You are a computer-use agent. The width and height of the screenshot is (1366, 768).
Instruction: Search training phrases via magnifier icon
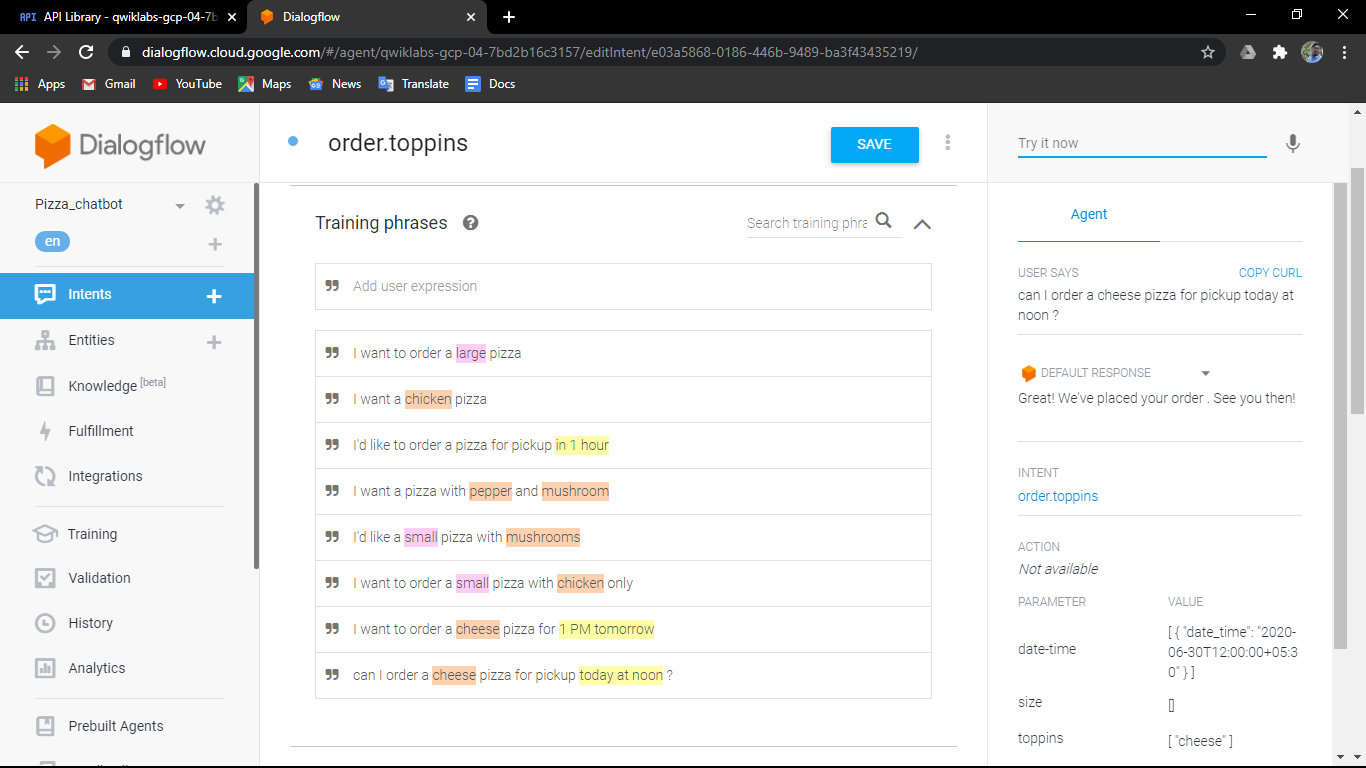click(x=884, y=220)
